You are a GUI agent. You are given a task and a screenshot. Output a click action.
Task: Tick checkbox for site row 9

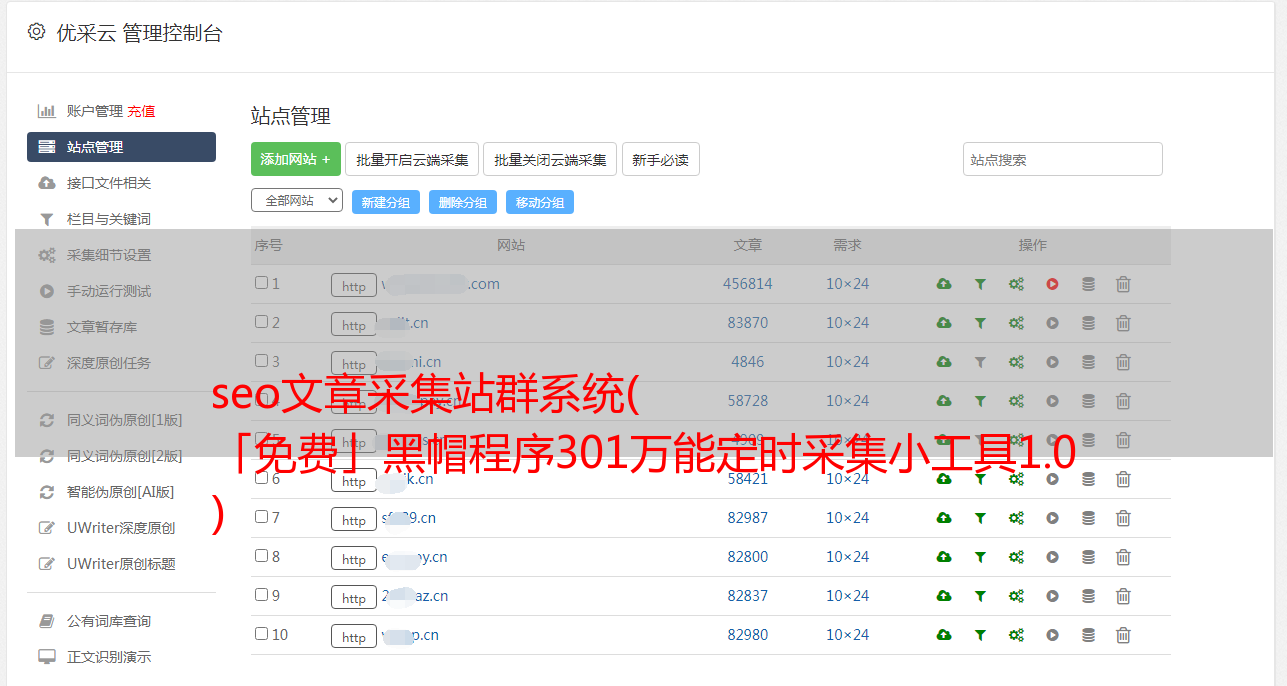pos(261,595)
